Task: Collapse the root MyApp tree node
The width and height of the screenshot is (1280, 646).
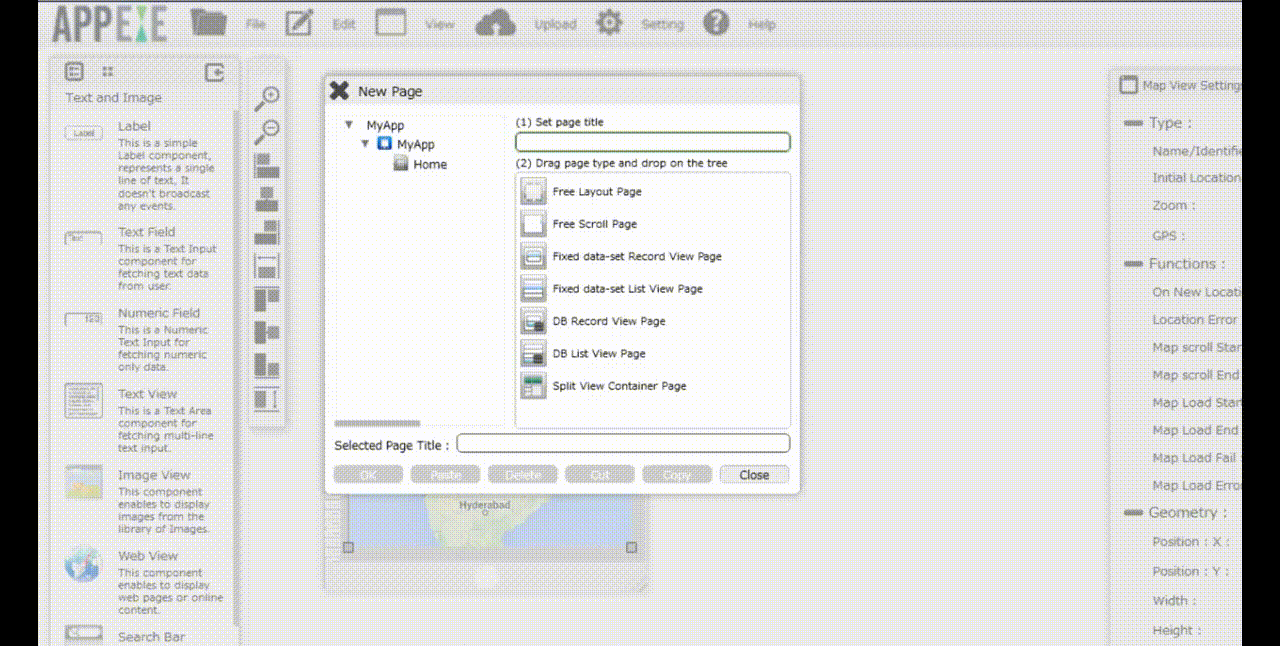Action: 348,126
